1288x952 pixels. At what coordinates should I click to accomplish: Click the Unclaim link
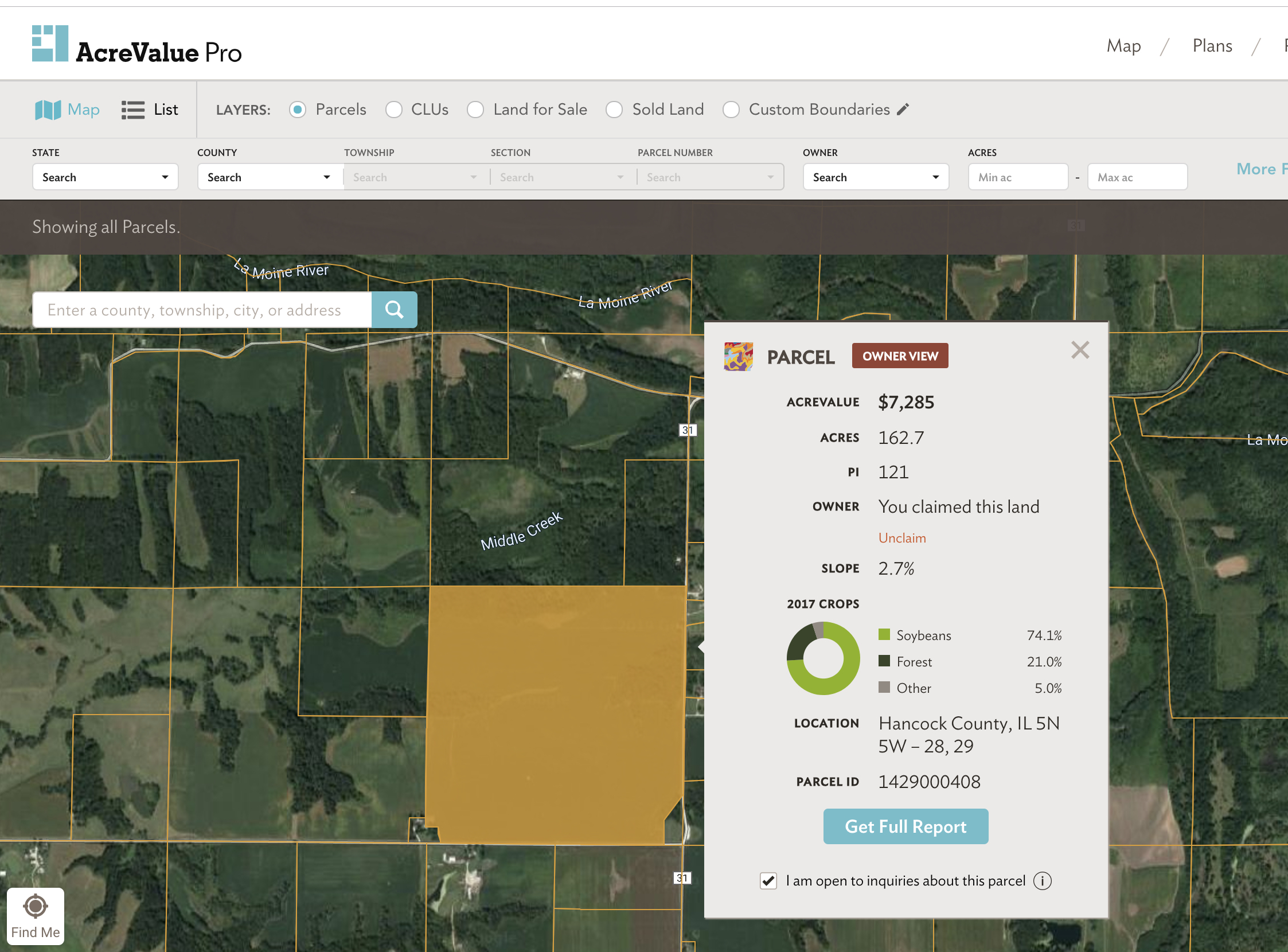pos(902,538)
